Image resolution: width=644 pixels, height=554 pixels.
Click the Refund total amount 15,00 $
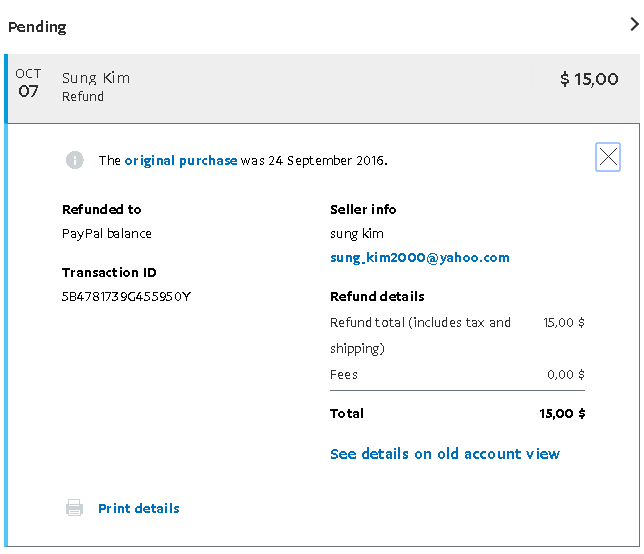[564, 322]
